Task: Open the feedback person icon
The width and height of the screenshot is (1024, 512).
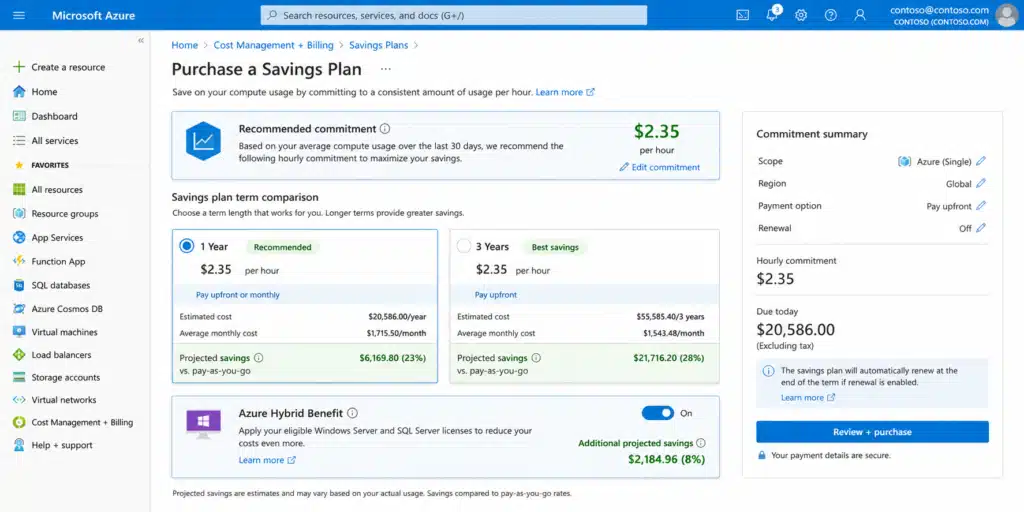Action: (860, 15)
